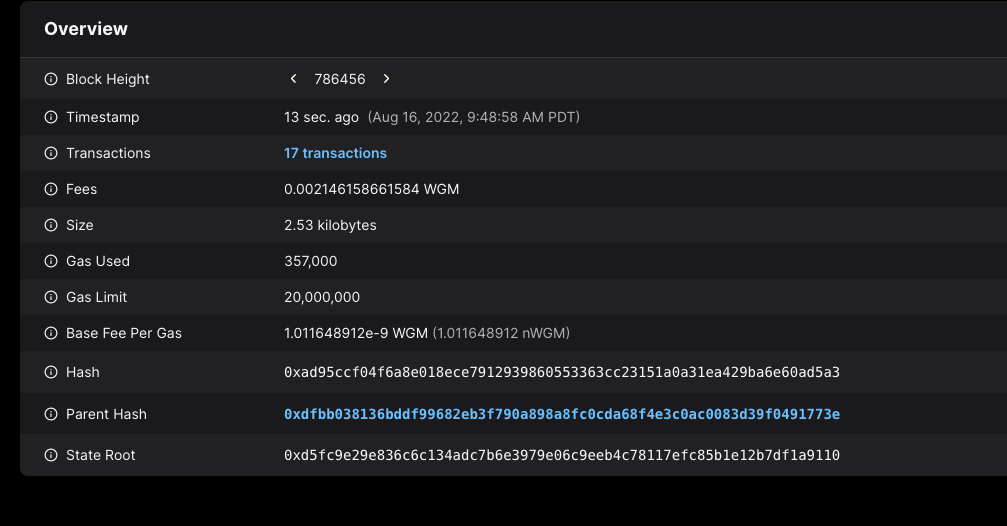
Task: Click the State Root hash value
Action: click(561, 455)
